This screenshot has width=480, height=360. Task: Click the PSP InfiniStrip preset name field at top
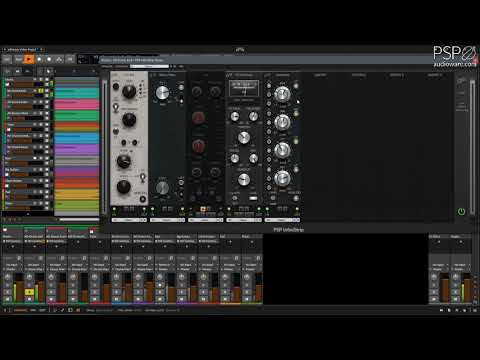(149, 66)
